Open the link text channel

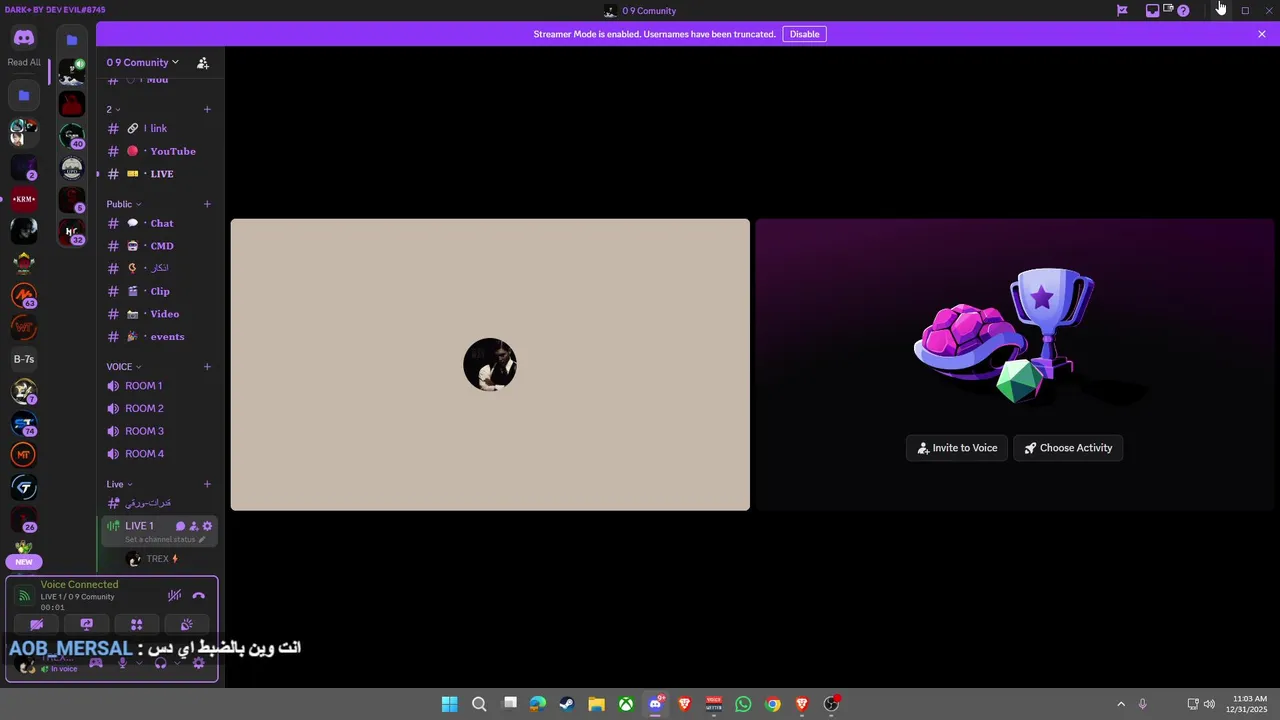pos(160,128)
